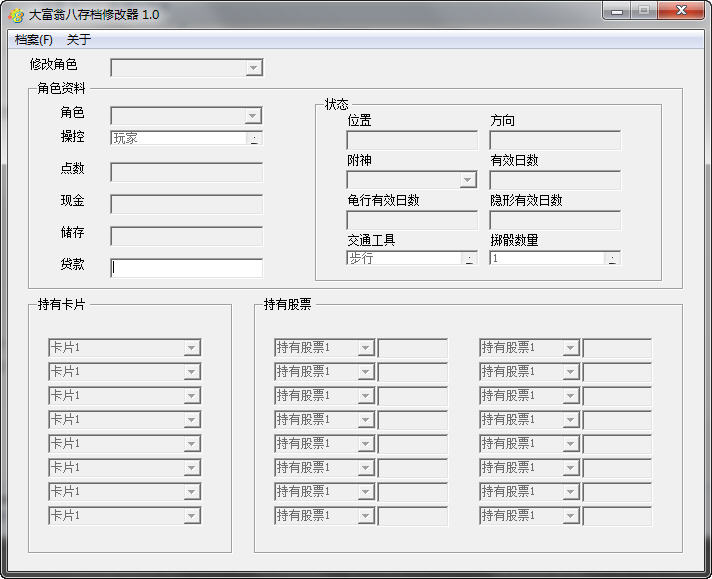Click the maximize button in title bar
This screenshot has width=712, height=579.
644,10
